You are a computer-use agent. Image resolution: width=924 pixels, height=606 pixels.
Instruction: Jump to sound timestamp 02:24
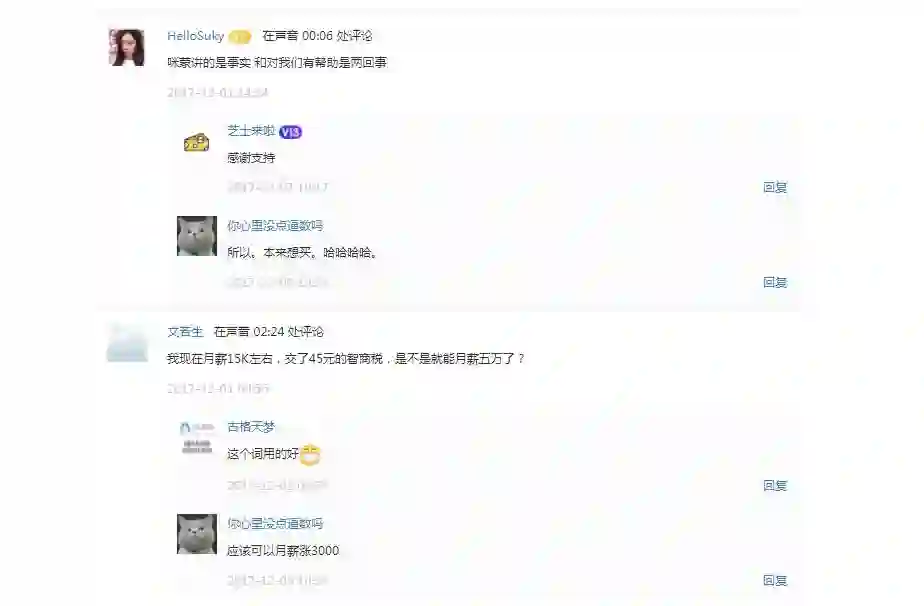[268, 332]
